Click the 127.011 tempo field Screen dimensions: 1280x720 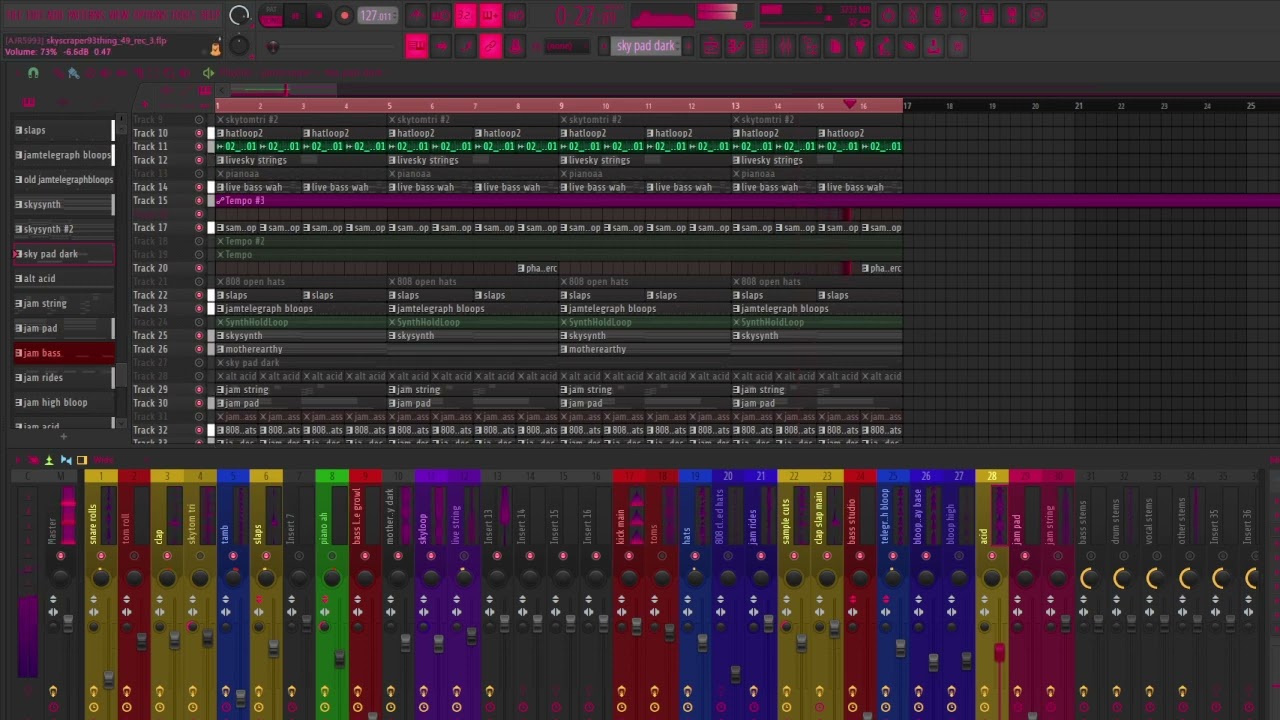376,15
